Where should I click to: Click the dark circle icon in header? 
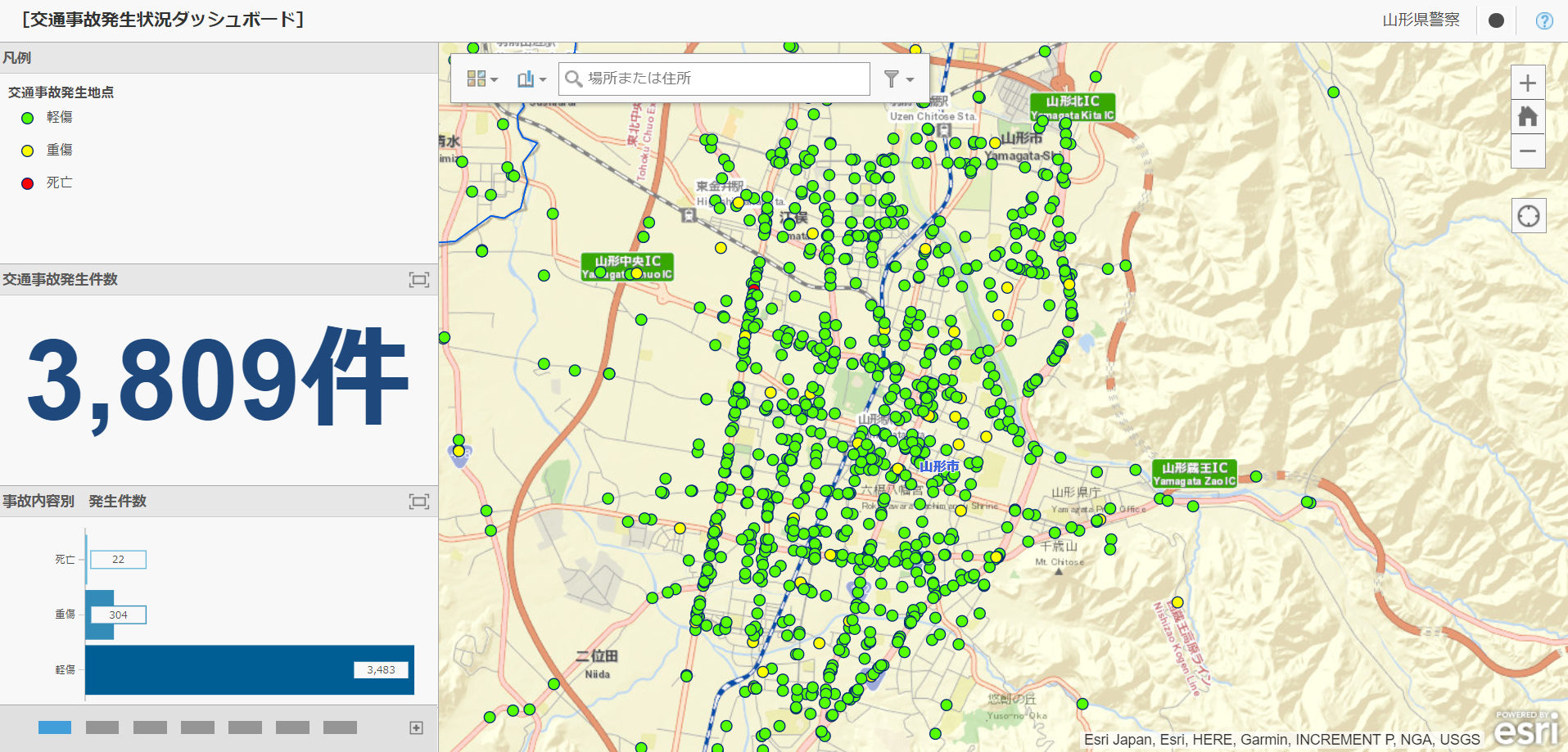(1496, 20)
